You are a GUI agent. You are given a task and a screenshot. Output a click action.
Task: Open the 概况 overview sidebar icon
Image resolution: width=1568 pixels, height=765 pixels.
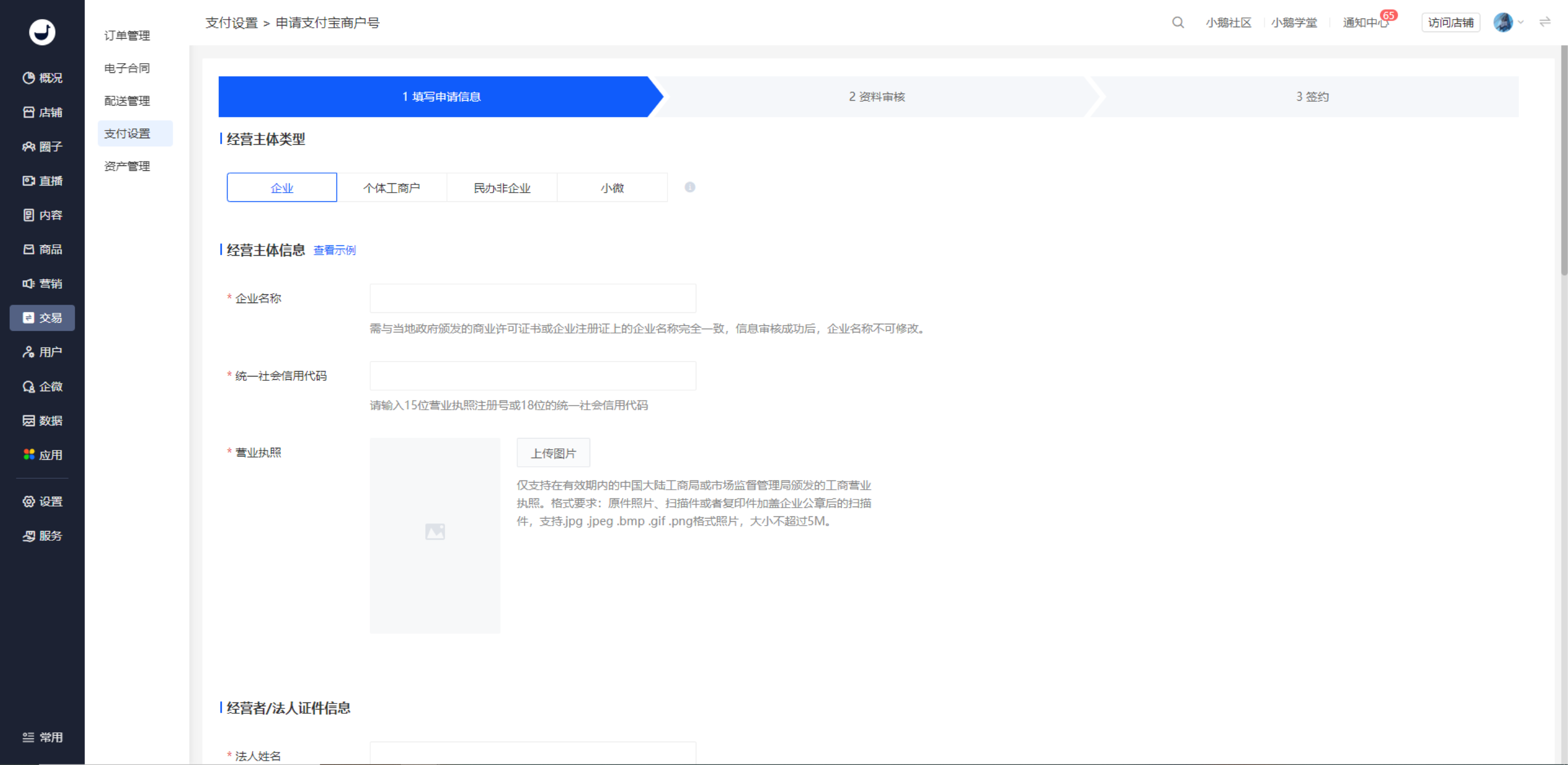(42, 78)
